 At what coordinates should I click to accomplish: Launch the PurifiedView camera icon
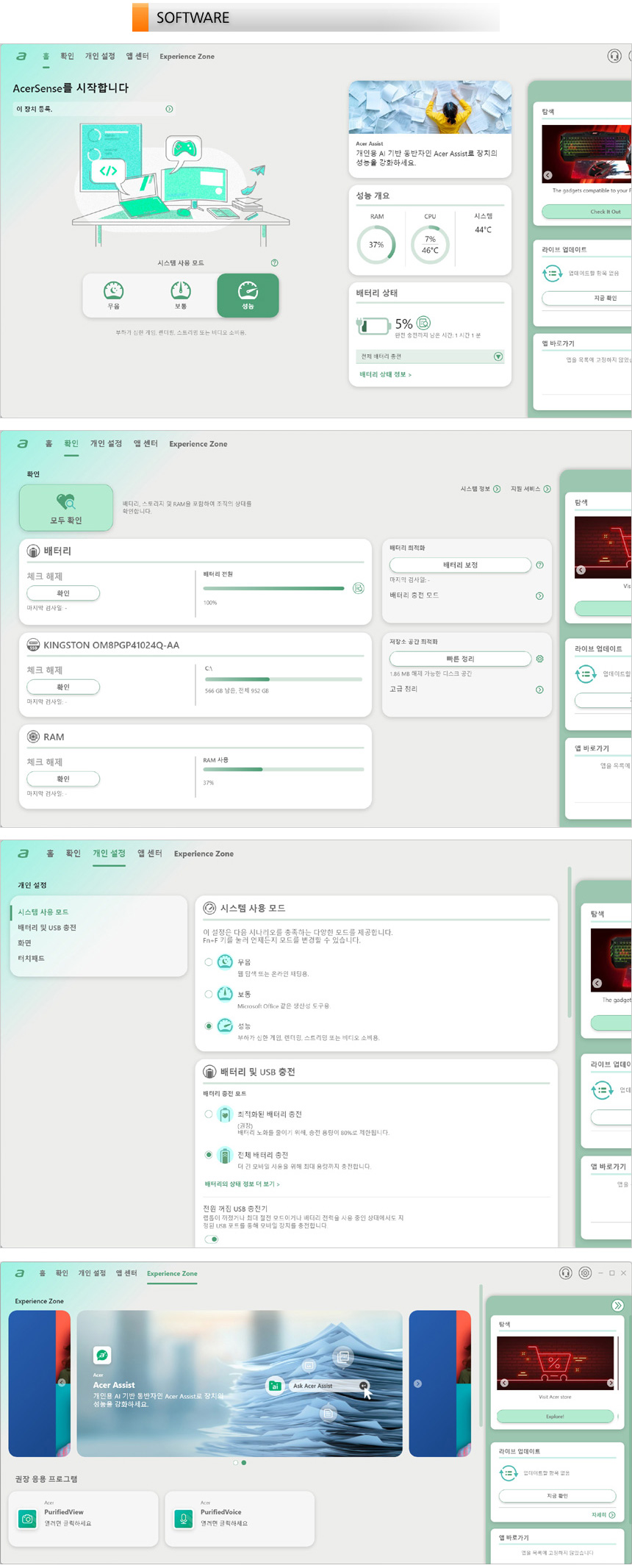coord(28,1518)
